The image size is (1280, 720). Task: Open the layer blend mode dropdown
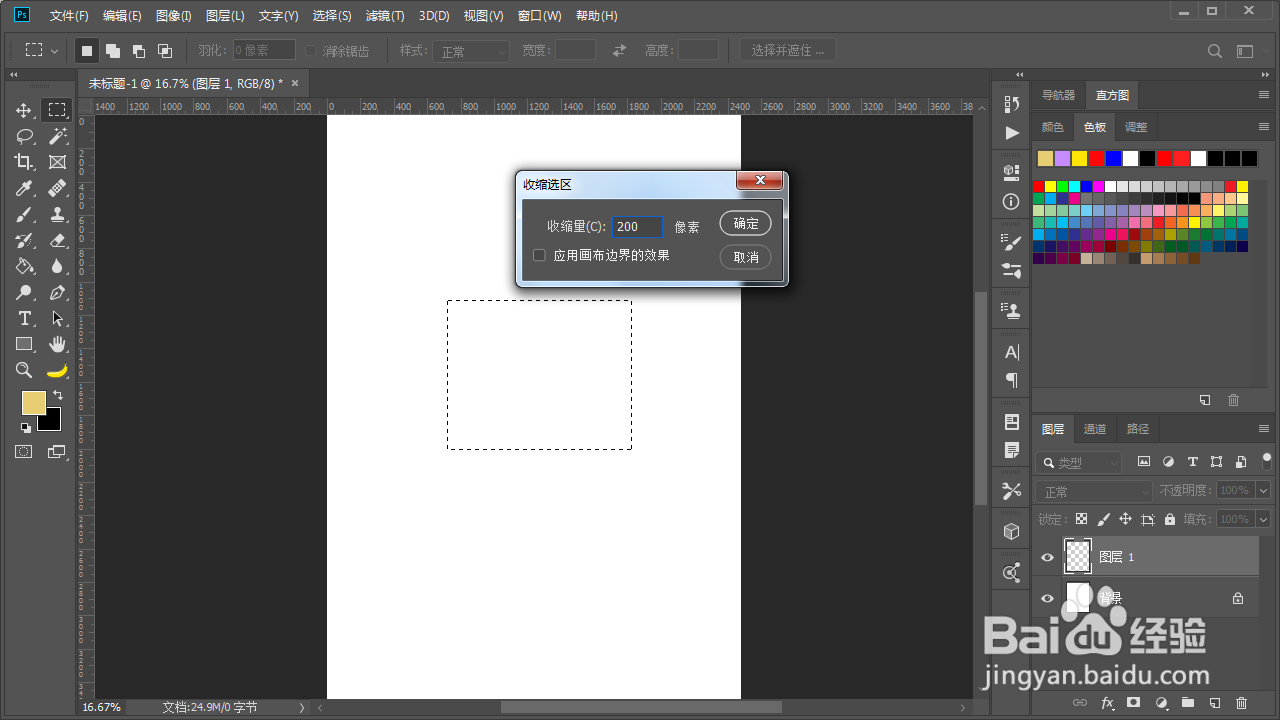pyautogui.click(x=1096, y=491)
